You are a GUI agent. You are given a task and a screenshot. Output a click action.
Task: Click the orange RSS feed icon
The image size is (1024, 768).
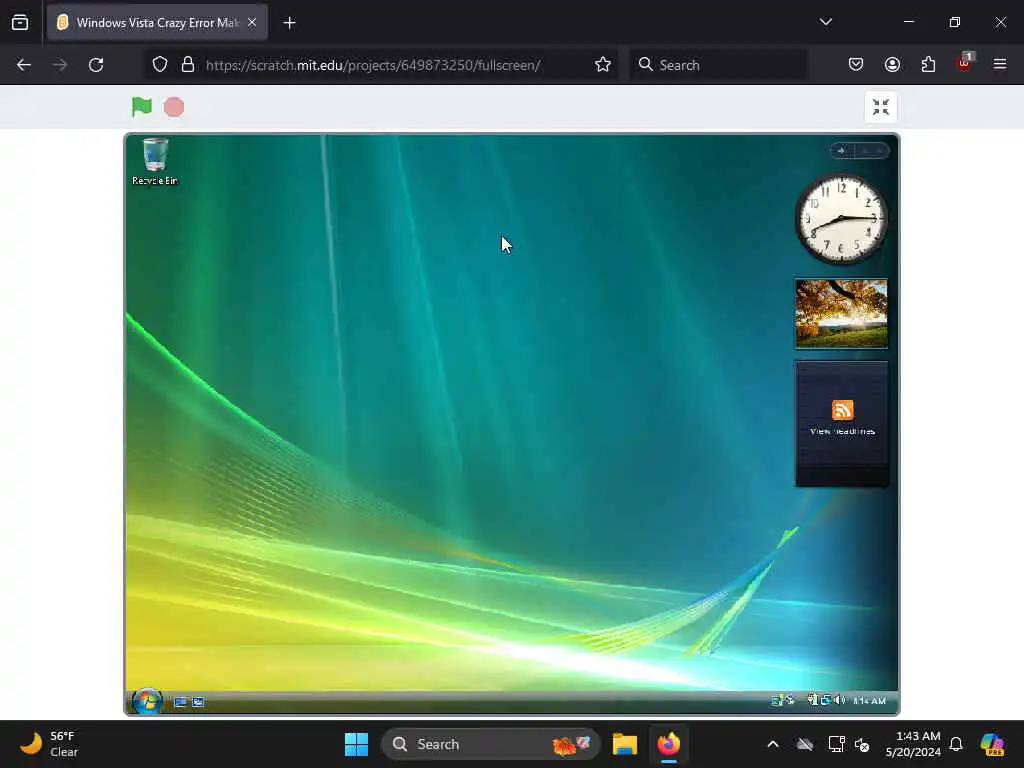(842, 409)
